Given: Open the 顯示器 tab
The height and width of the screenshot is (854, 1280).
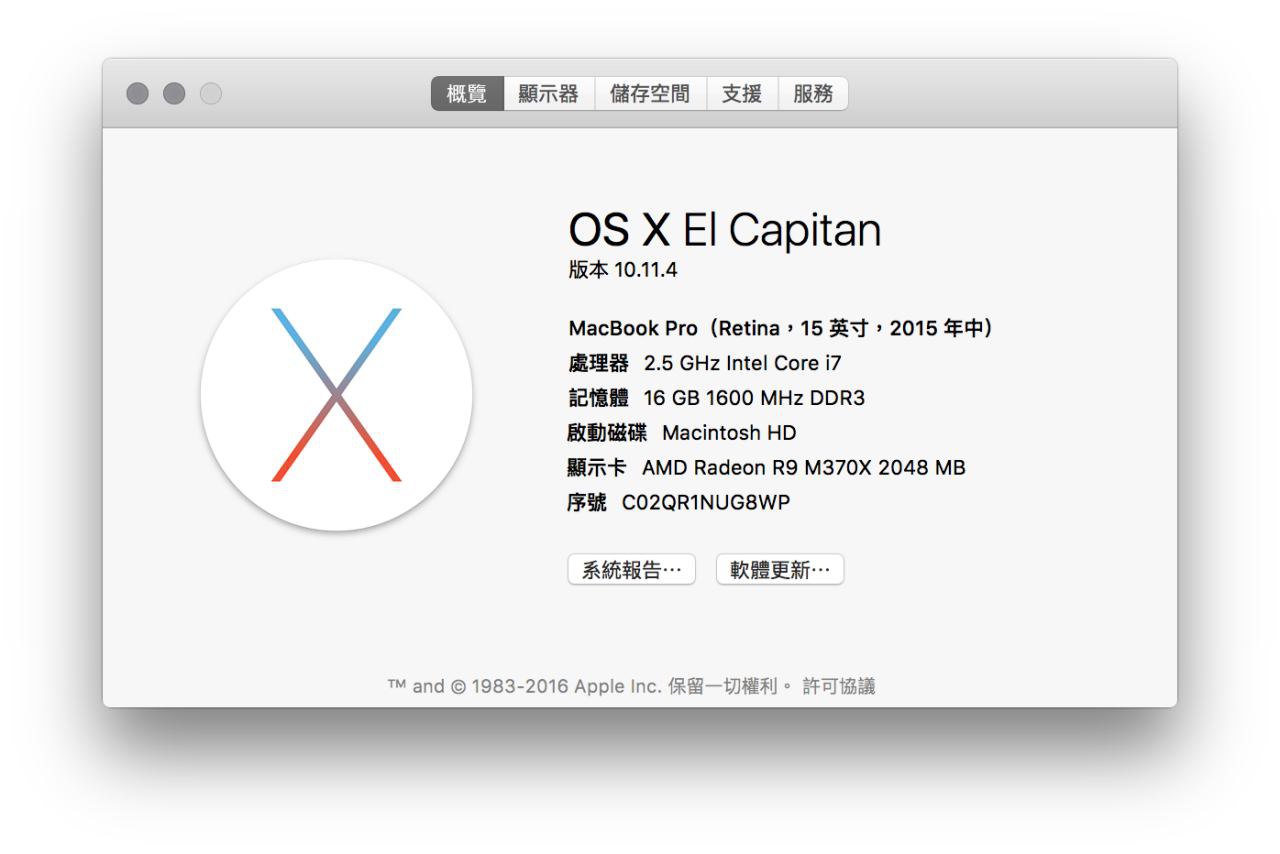Looking at the screenshot, I should (549, 94).
